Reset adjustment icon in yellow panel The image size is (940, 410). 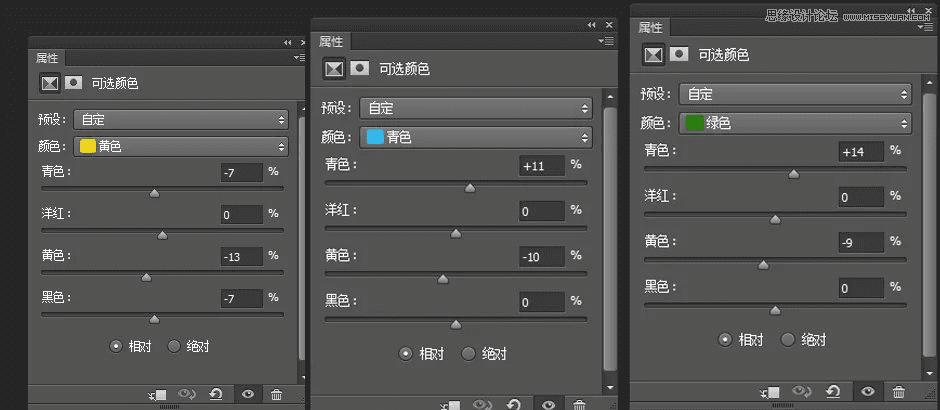coord(216,394)
